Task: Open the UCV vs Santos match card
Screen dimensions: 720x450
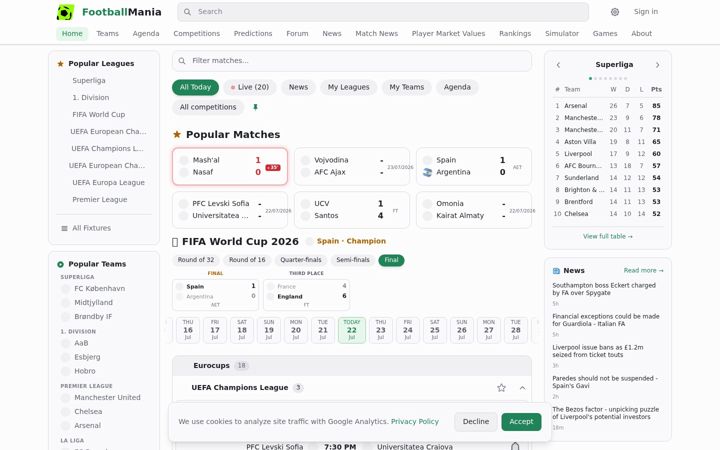Action: pyautogui.click(x=352, y=210)
